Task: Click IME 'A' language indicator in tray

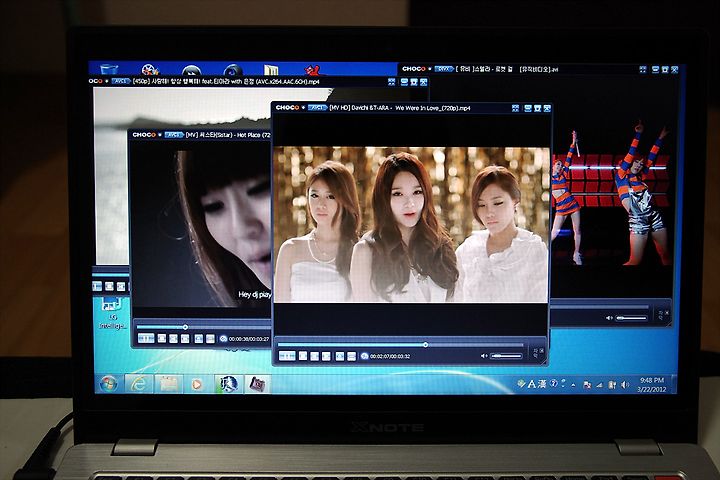Action: 532,384
